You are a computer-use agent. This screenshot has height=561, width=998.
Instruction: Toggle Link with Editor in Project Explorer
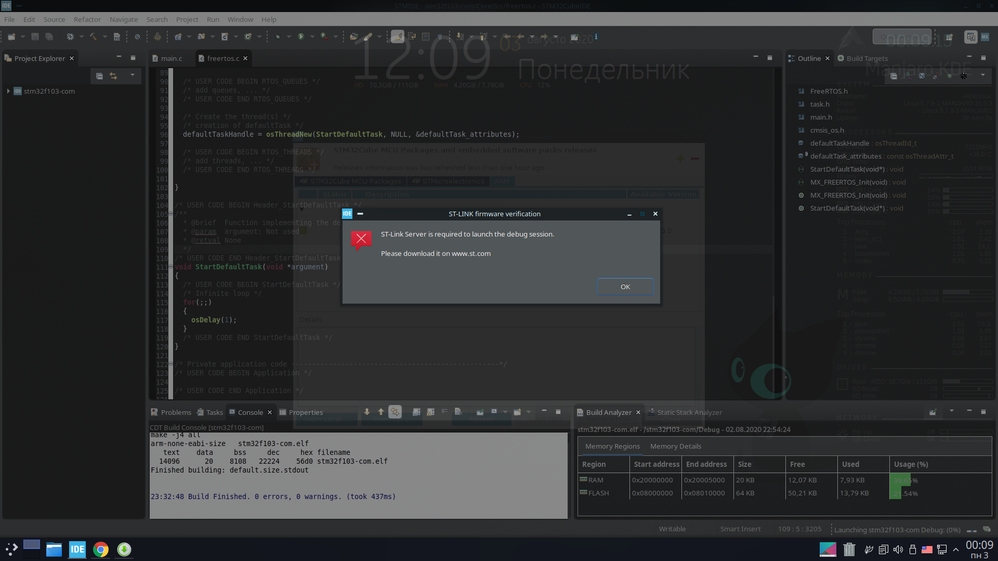[x=113, y=76]
